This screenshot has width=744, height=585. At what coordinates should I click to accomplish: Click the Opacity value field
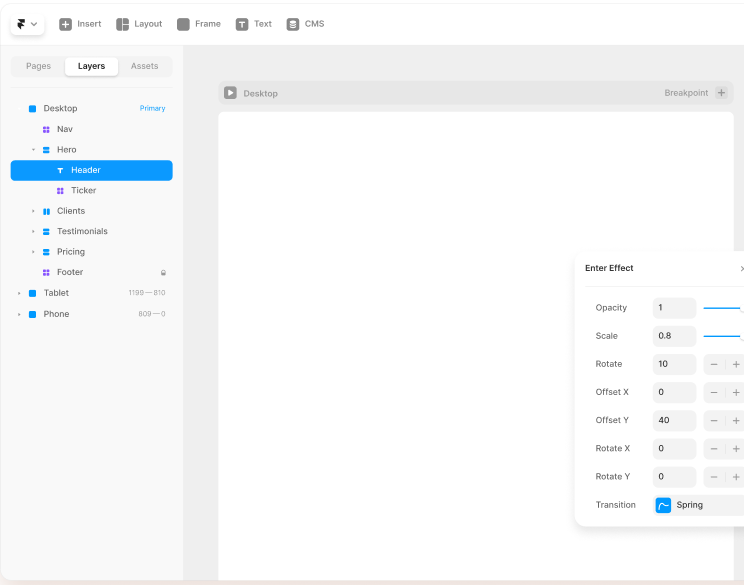click(674, 308)
